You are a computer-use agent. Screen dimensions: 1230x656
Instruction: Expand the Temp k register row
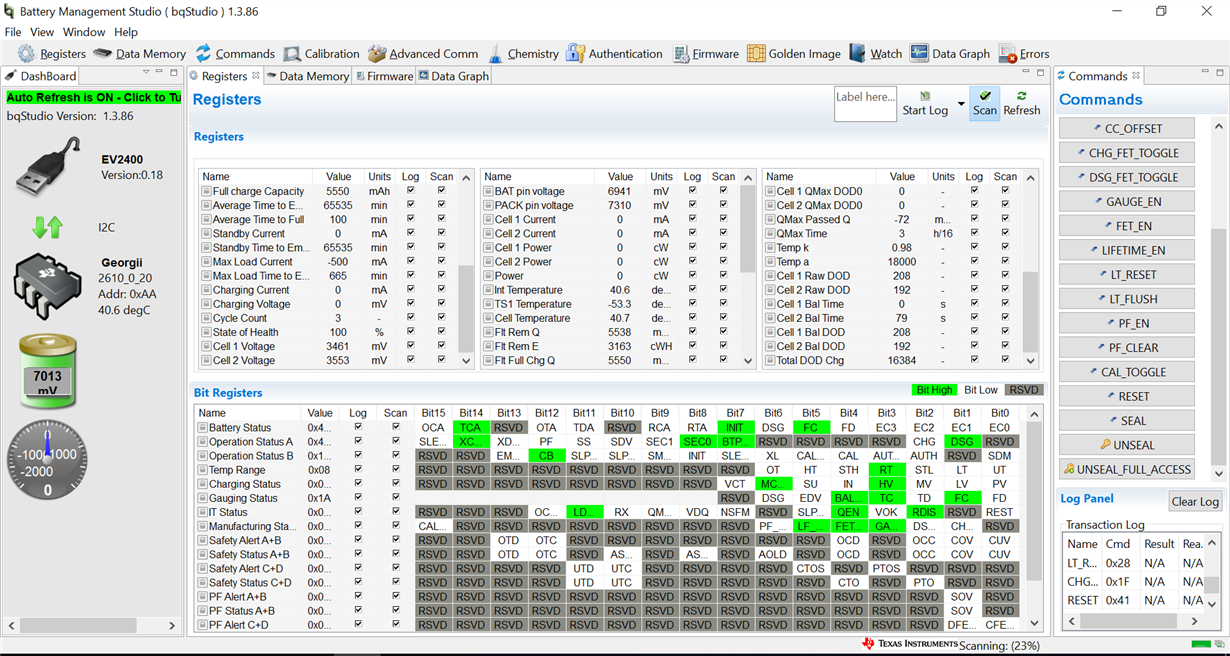[770, 247]
